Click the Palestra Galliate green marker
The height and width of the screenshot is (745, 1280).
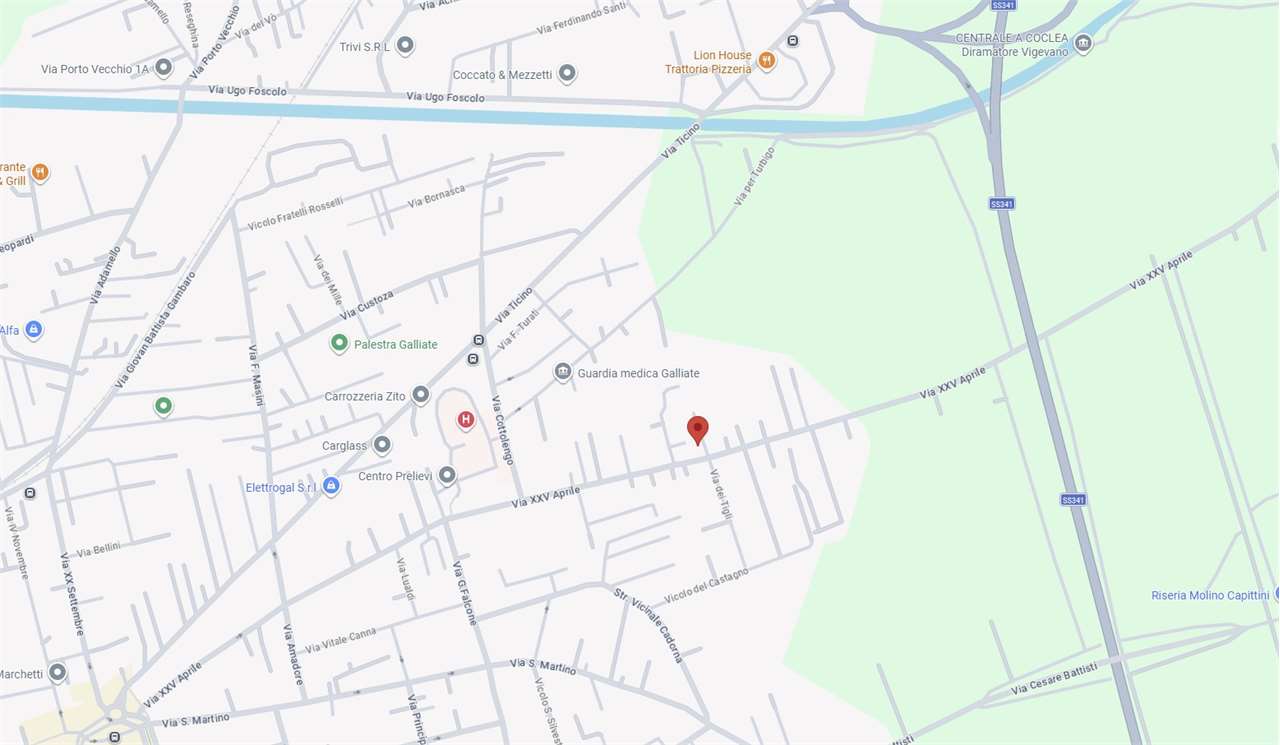340,344
